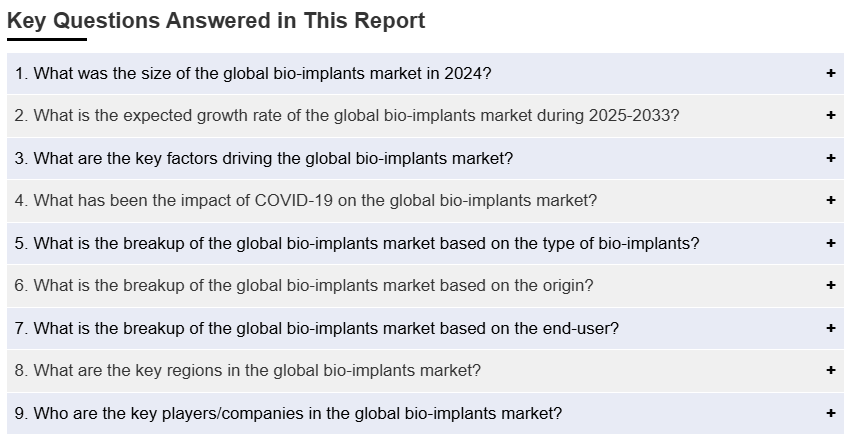The image size is (850, 441).
Task: Open the key regions question row
Action: click(x=247, y=370)
